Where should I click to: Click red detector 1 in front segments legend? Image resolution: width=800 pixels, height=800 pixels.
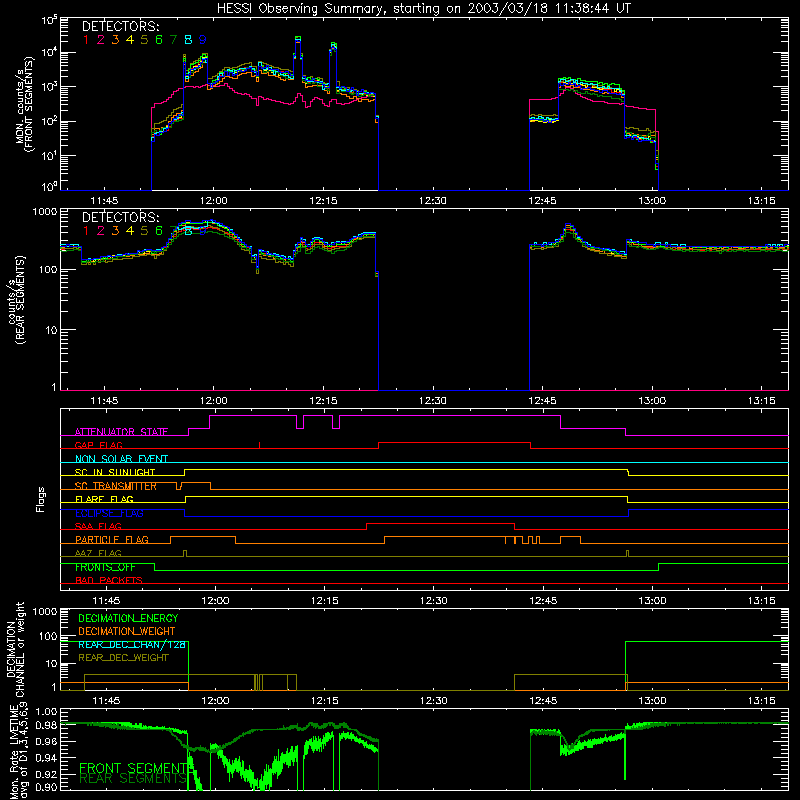(x=86, y=40)
